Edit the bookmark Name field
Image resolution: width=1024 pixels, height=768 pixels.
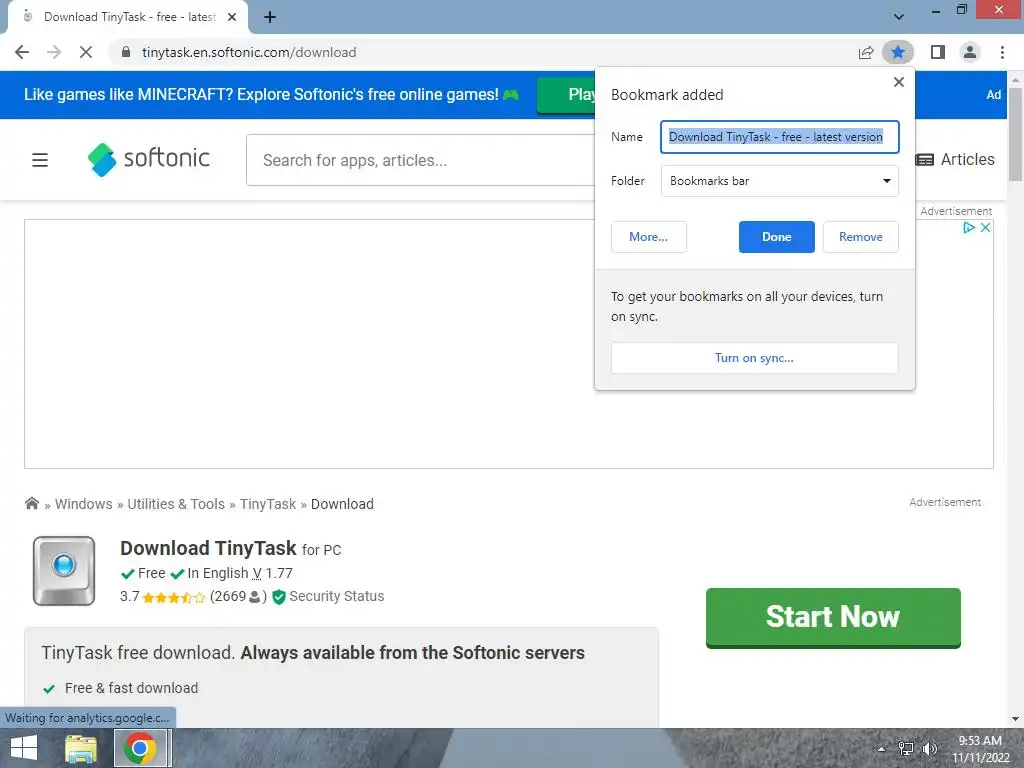(780, 137)
